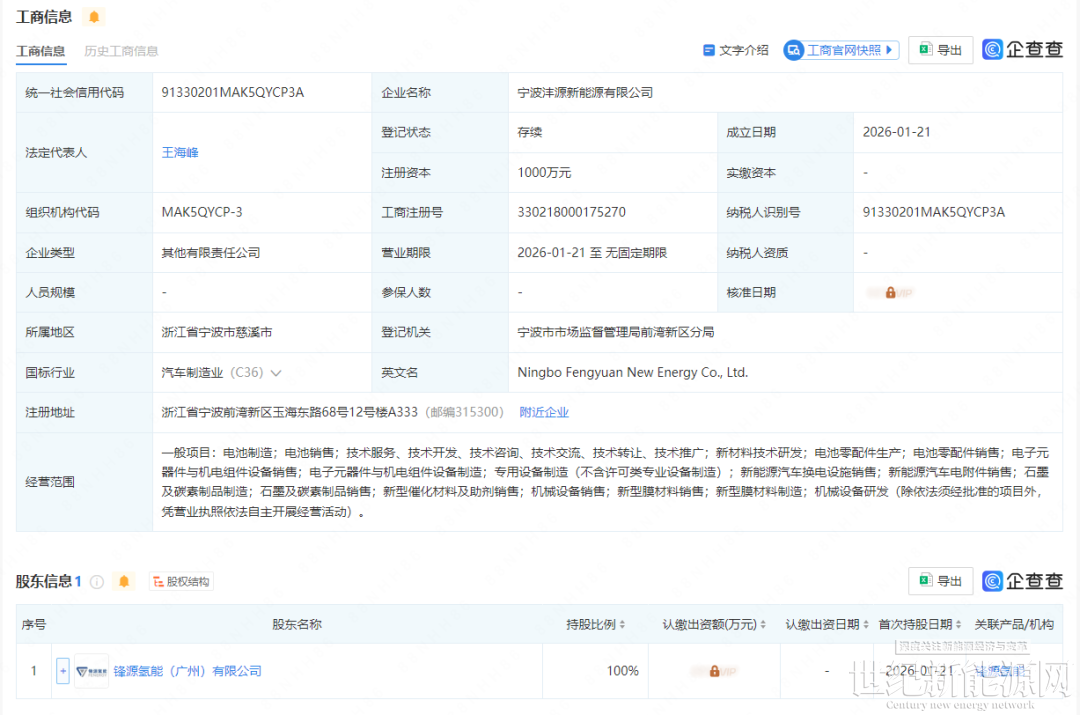Viewport: 1080px width, 715px height.
Task: Select the 工商信息 tab
Action: pos(41,51)
